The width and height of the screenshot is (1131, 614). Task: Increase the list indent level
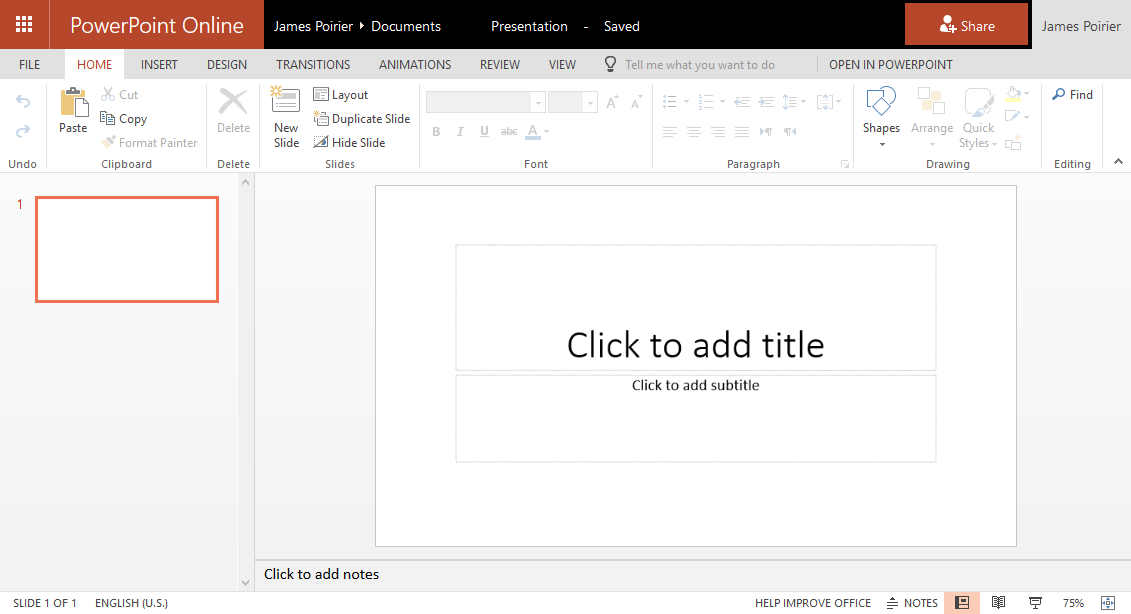[x=767, y=102]
